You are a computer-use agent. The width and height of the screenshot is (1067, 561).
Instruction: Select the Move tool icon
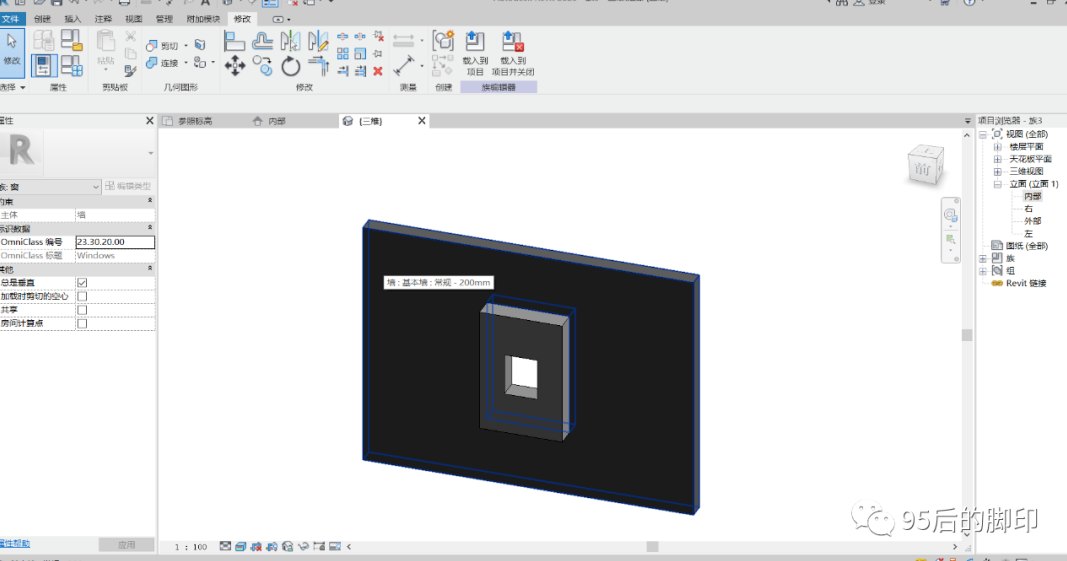click(x=235, y=66)
